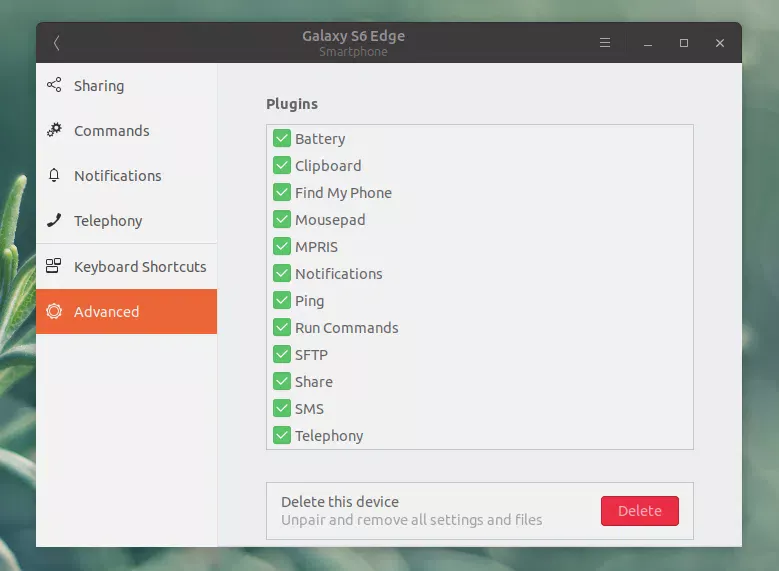The width and height of the screenshot is (779, 571).
Task: Close the Galaxy S6 Edge window
Action: [x=720, y=43]
